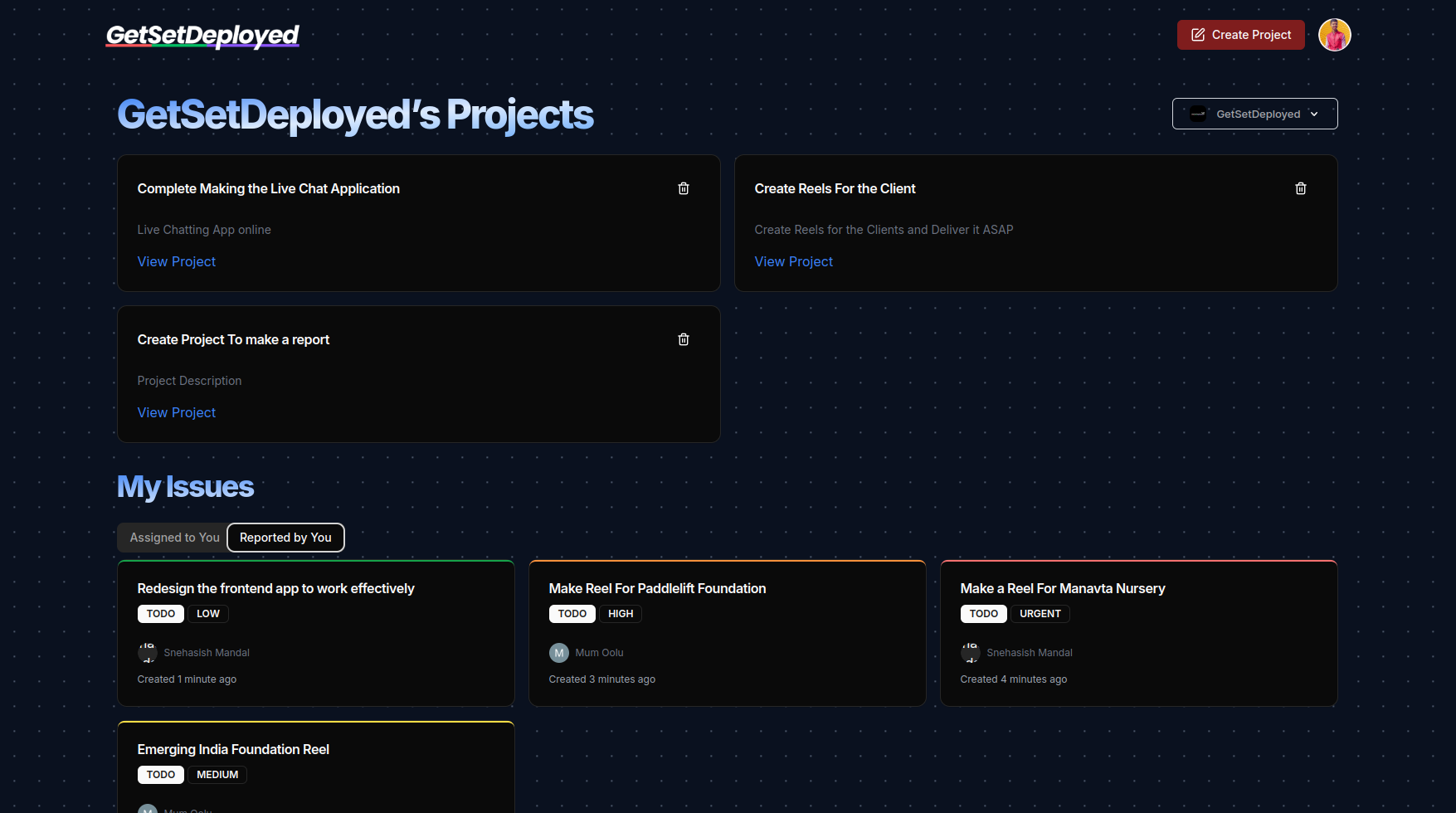
Task: Open the user profile avatar menu
Action: pos(1334,35)
